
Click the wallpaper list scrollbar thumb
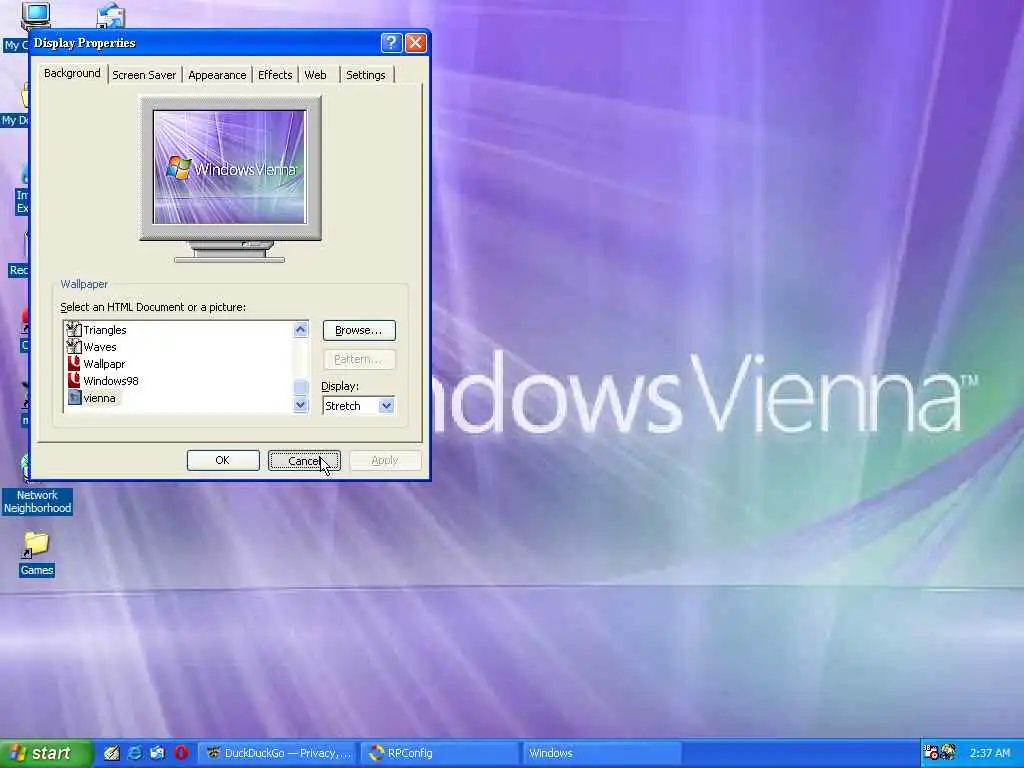click(x=300, y=387)
